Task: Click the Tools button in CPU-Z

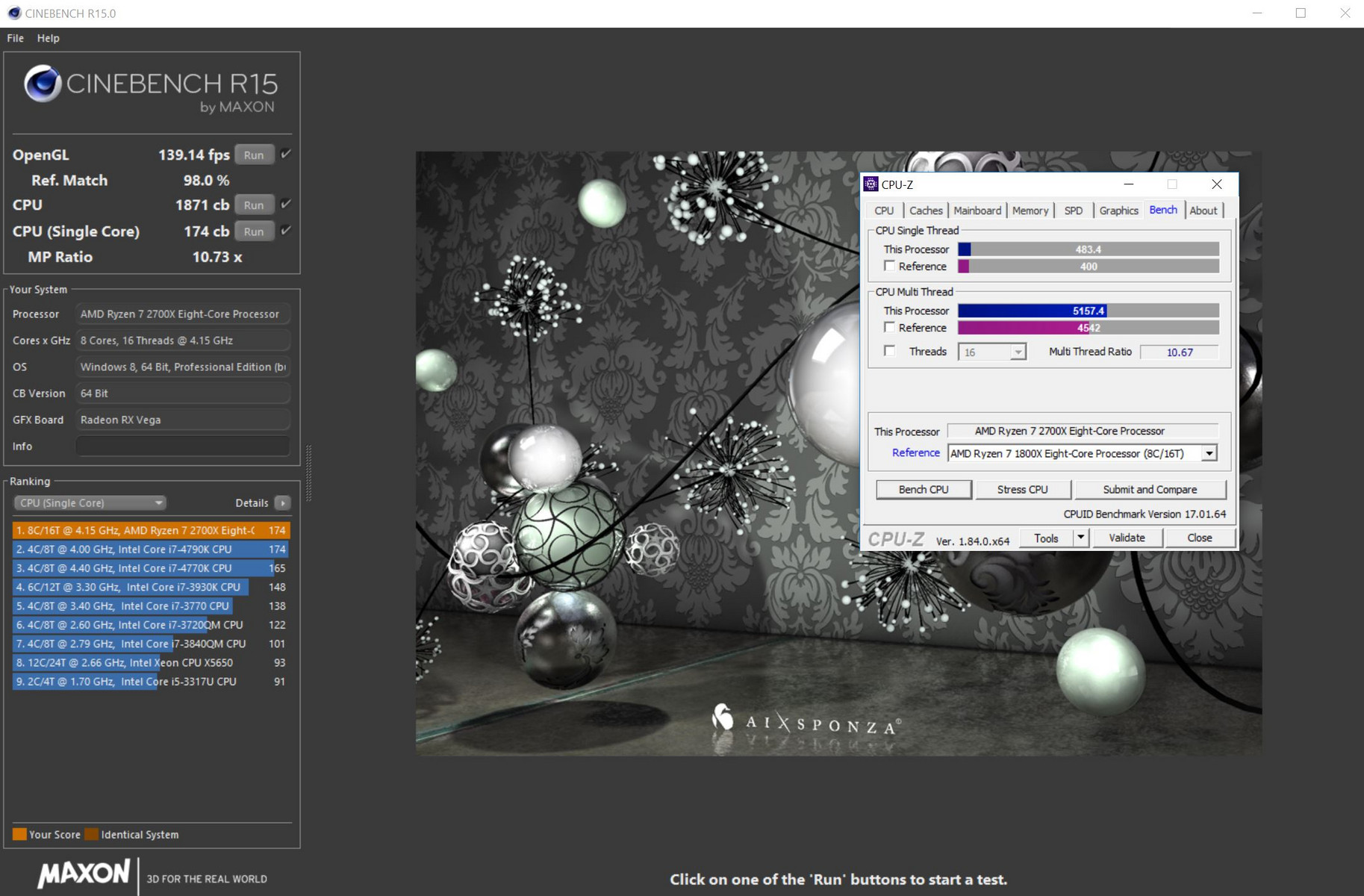Action: pyautogui.click(x=1046, y=538)
